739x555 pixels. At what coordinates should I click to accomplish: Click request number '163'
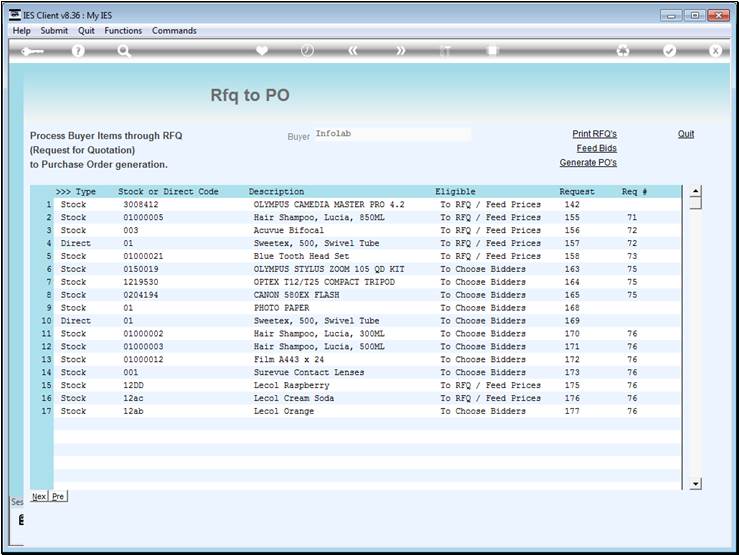tap(572, 269)
